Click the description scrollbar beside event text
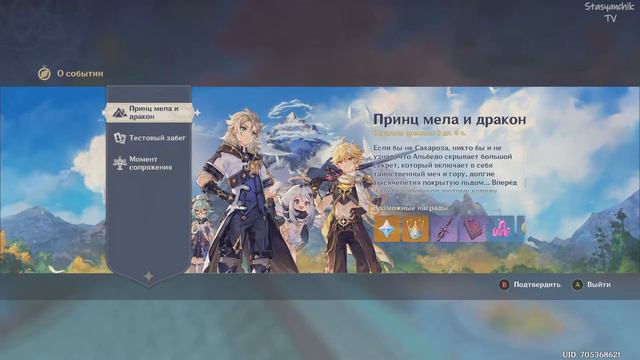Image resolution: width=640 pixels, height=360 pixels. click(525, 183)
